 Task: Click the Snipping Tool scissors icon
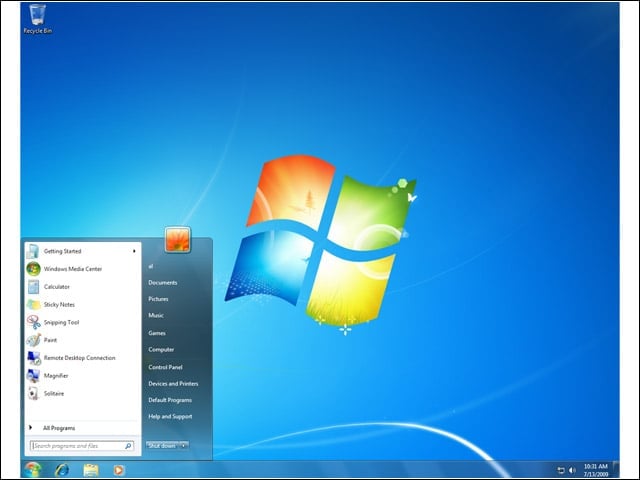(x=33, y=322)
